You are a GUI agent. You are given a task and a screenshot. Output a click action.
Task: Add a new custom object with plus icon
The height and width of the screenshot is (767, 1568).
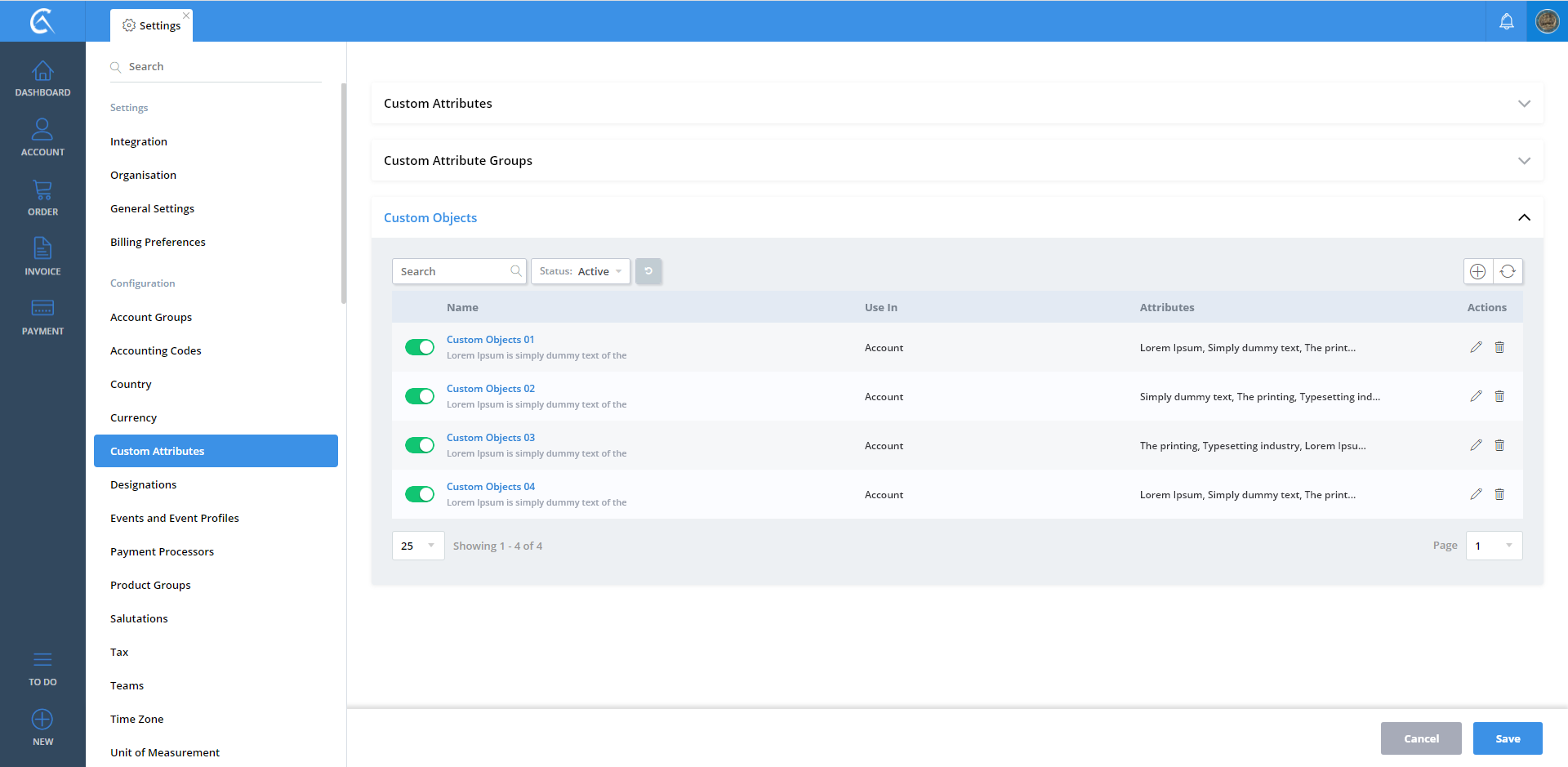click(1477, 271)
